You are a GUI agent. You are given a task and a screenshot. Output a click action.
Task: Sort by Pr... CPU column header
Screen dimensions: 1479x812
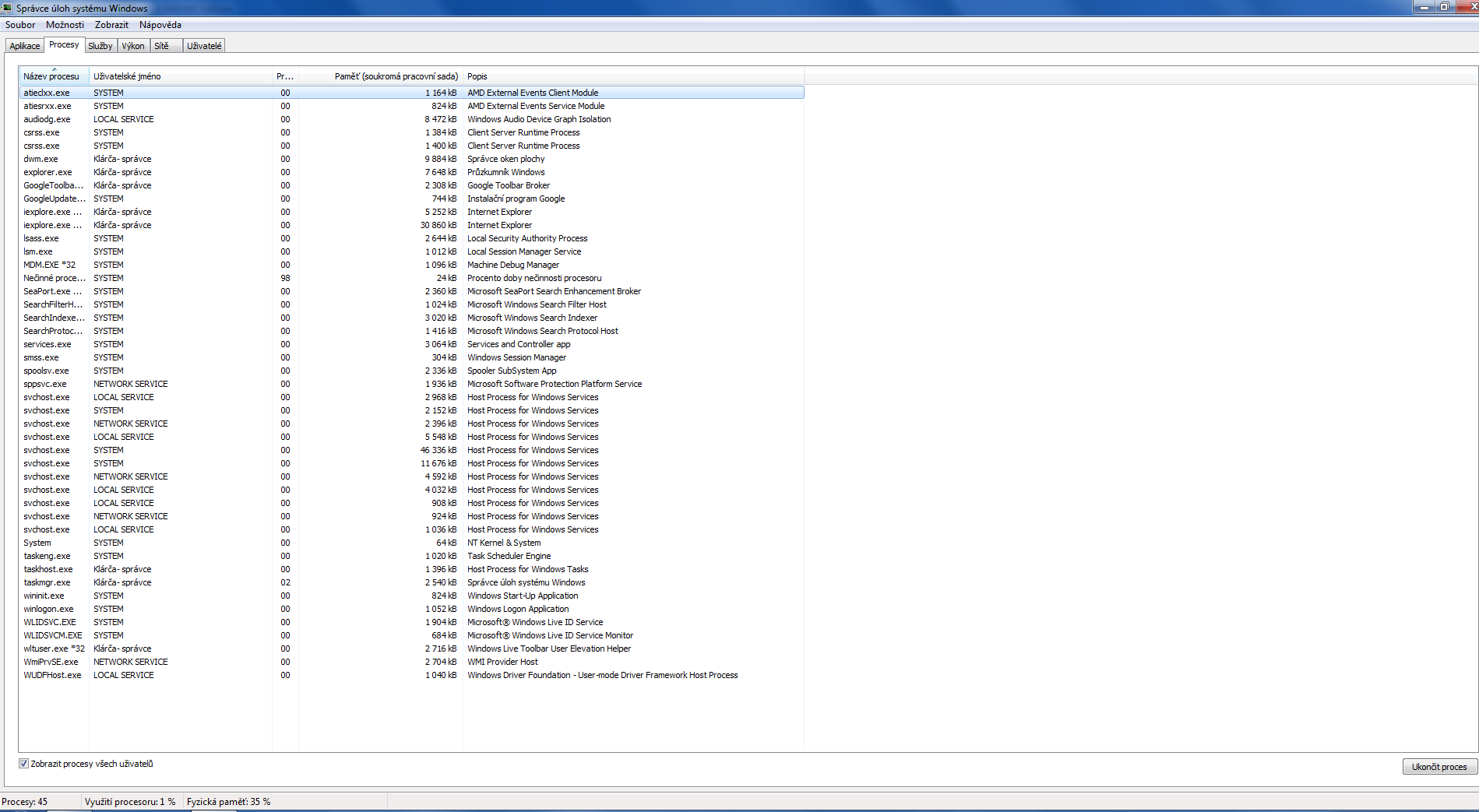pos(285,76)
